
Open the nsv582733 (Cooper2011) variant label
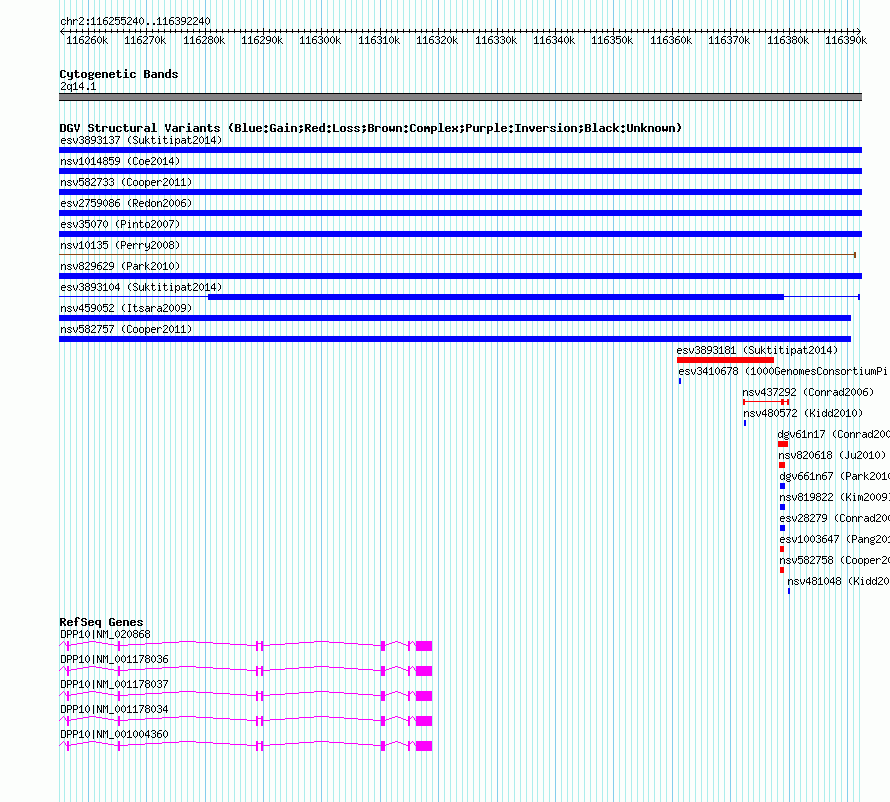tap(126, 182)
